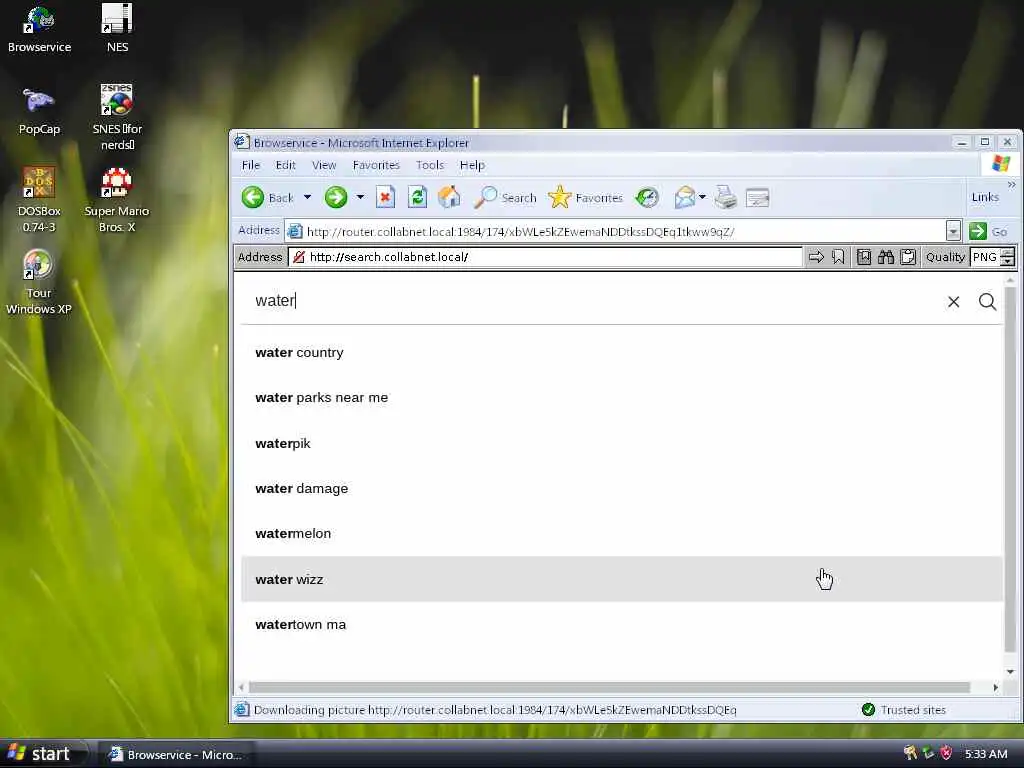Click the clipboard paste icon
Image resolution: width=1024 pixels, height=768 pixels.
pos(908,257)
